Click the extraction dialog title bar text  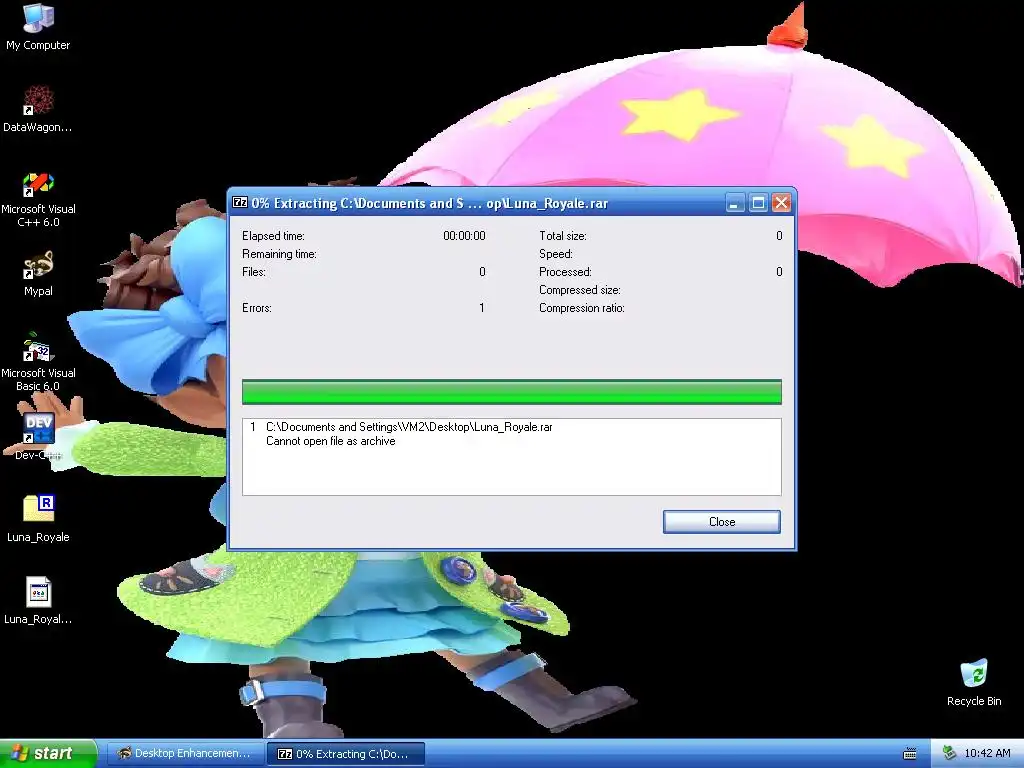430,203
